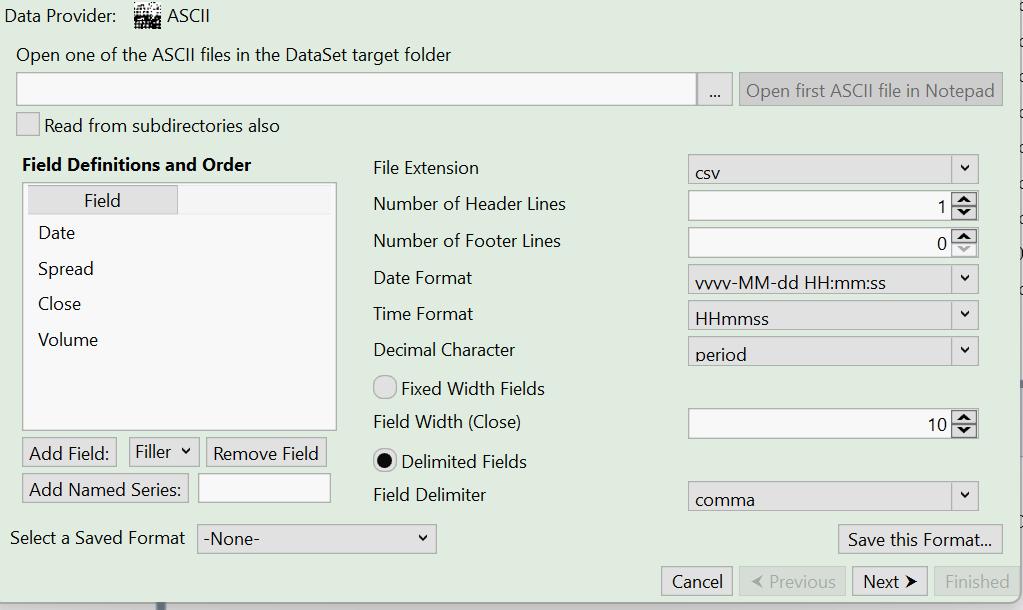Decrease the Field Width value

pyautogui.click(x=964, y=430)
